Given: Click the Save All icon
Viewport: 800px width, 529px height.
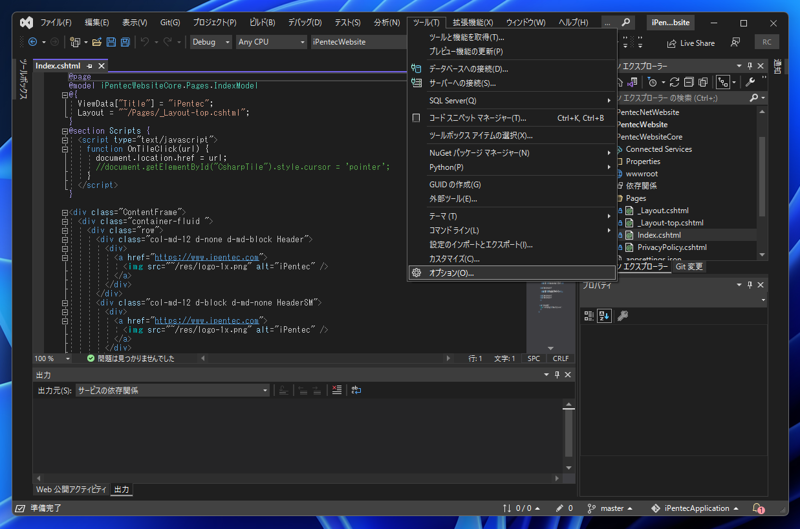Looking at the screenshot, I should 125,42.
